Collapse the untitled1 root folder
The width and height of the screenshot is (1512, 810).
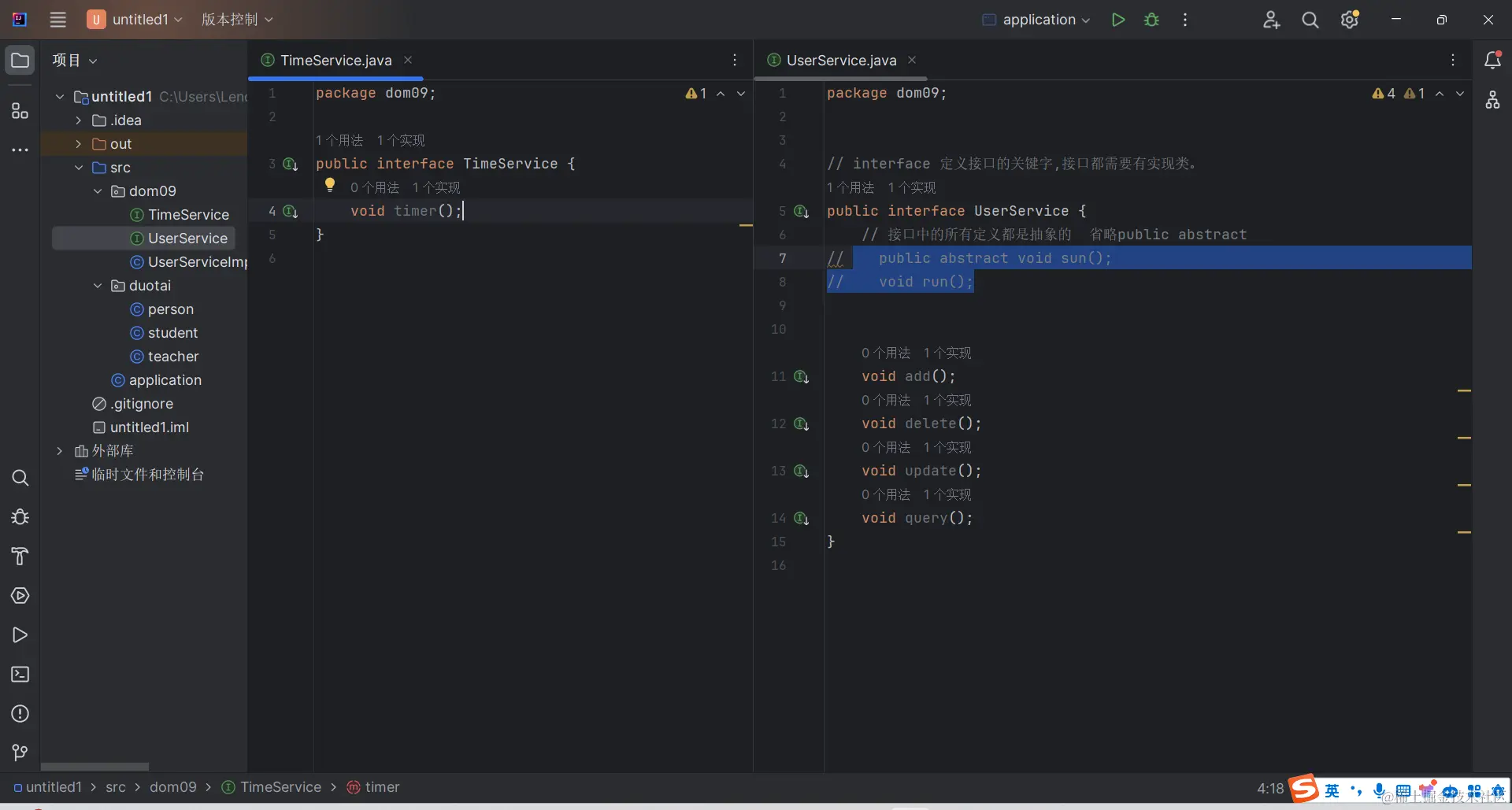click(60, 97)
